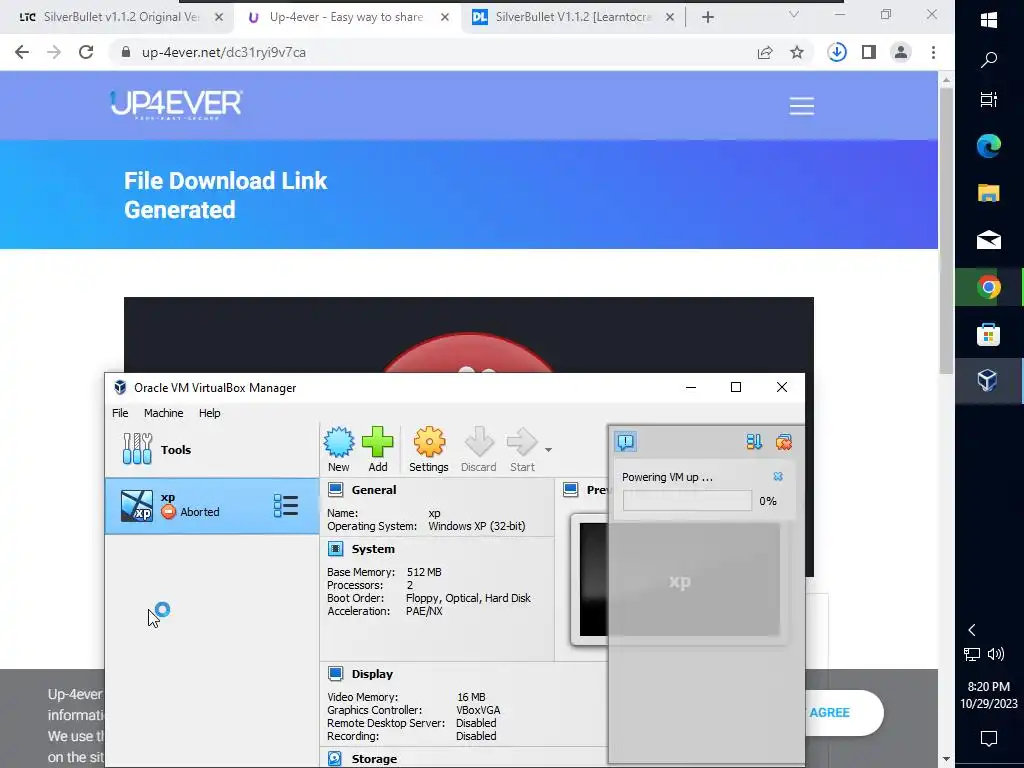Open the Windows Start button
Screen dimensions: 1024x768
pyautogui.click(x=989, y=20)
